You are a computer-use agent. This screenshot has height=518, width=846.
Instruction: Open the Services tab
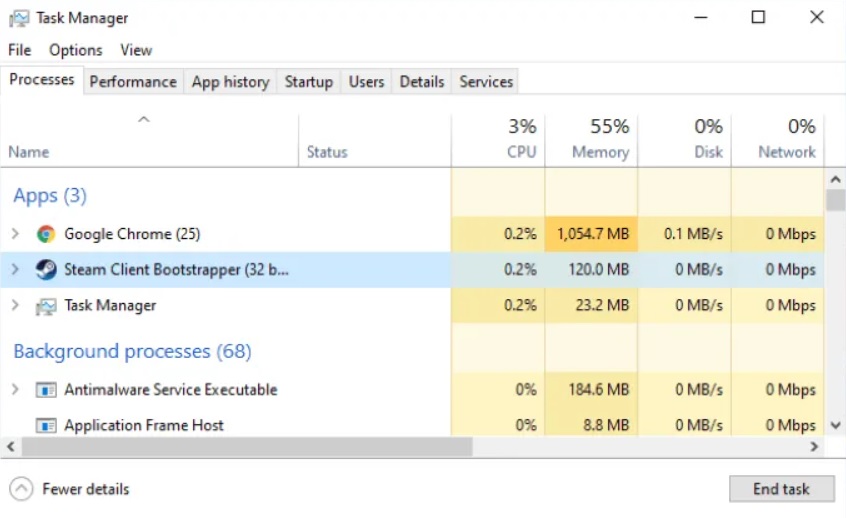point(486,82)
